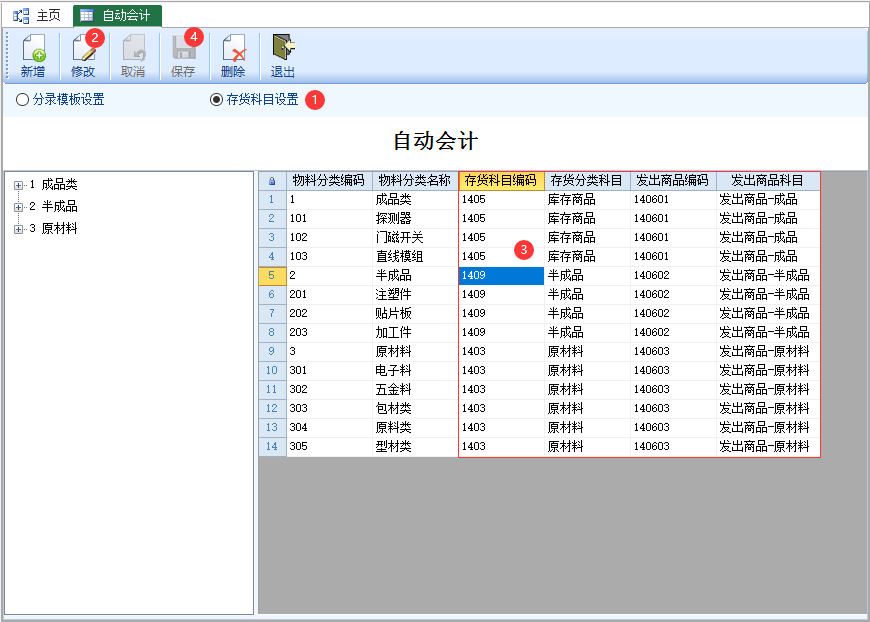Click the highlighted 1409 cell in row 5
870x622 pixels.
[501, 276]
